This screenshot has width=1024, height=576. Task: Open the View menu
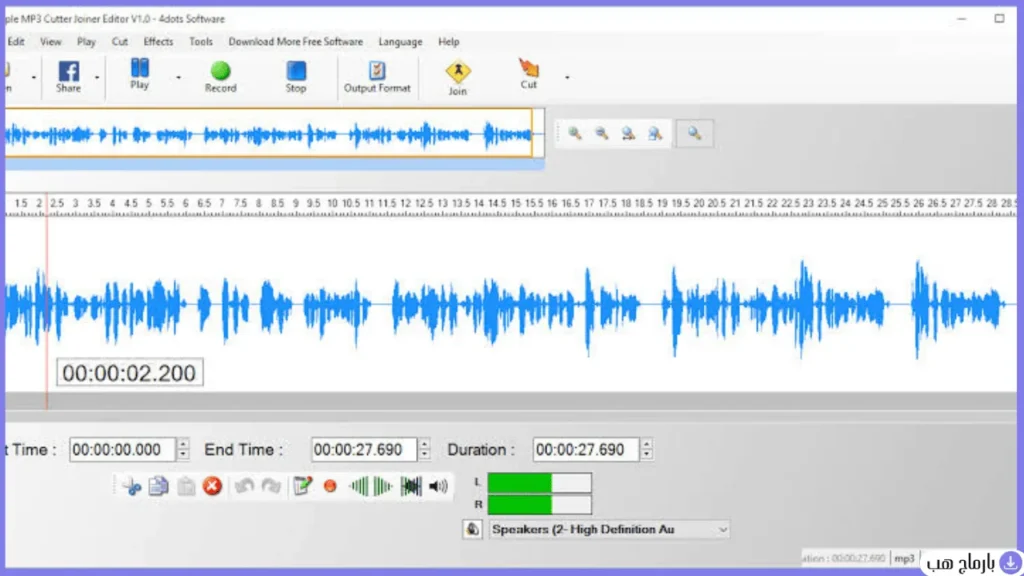(50, 42)
